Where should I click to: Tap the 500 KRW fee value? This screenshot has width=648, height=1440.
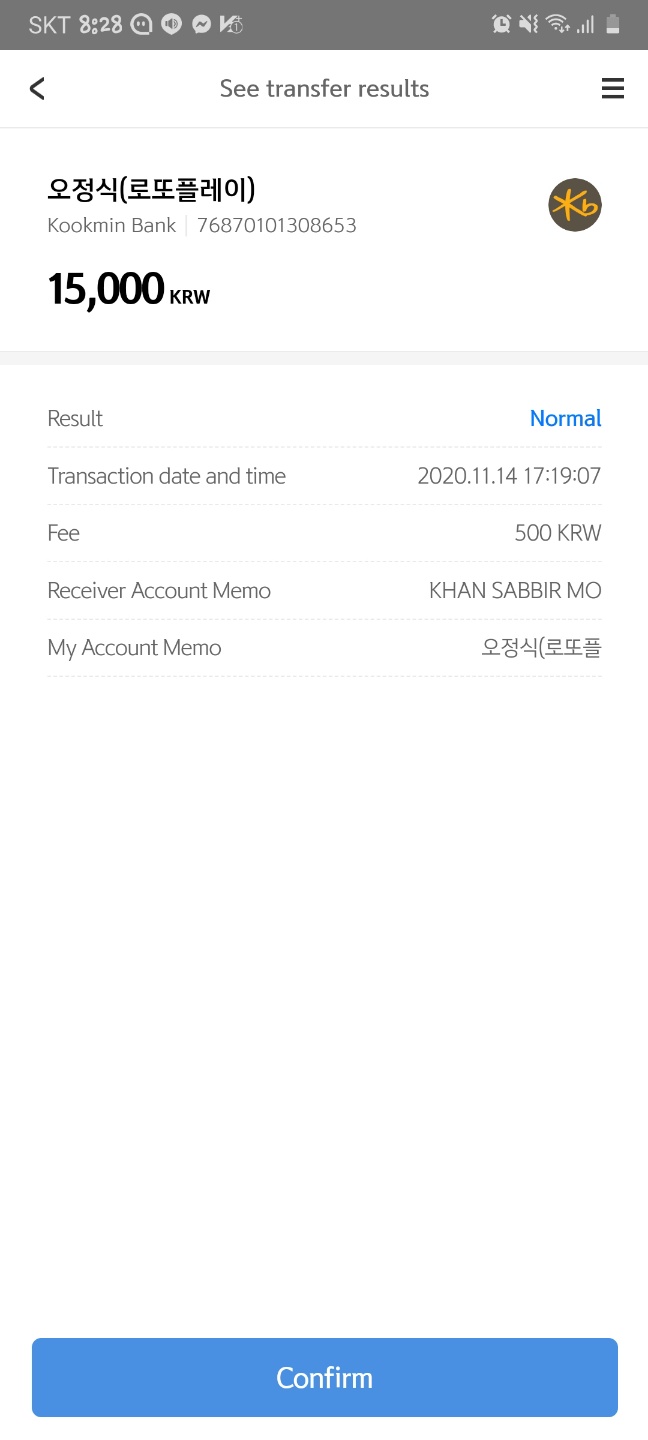tap(557, 533)
